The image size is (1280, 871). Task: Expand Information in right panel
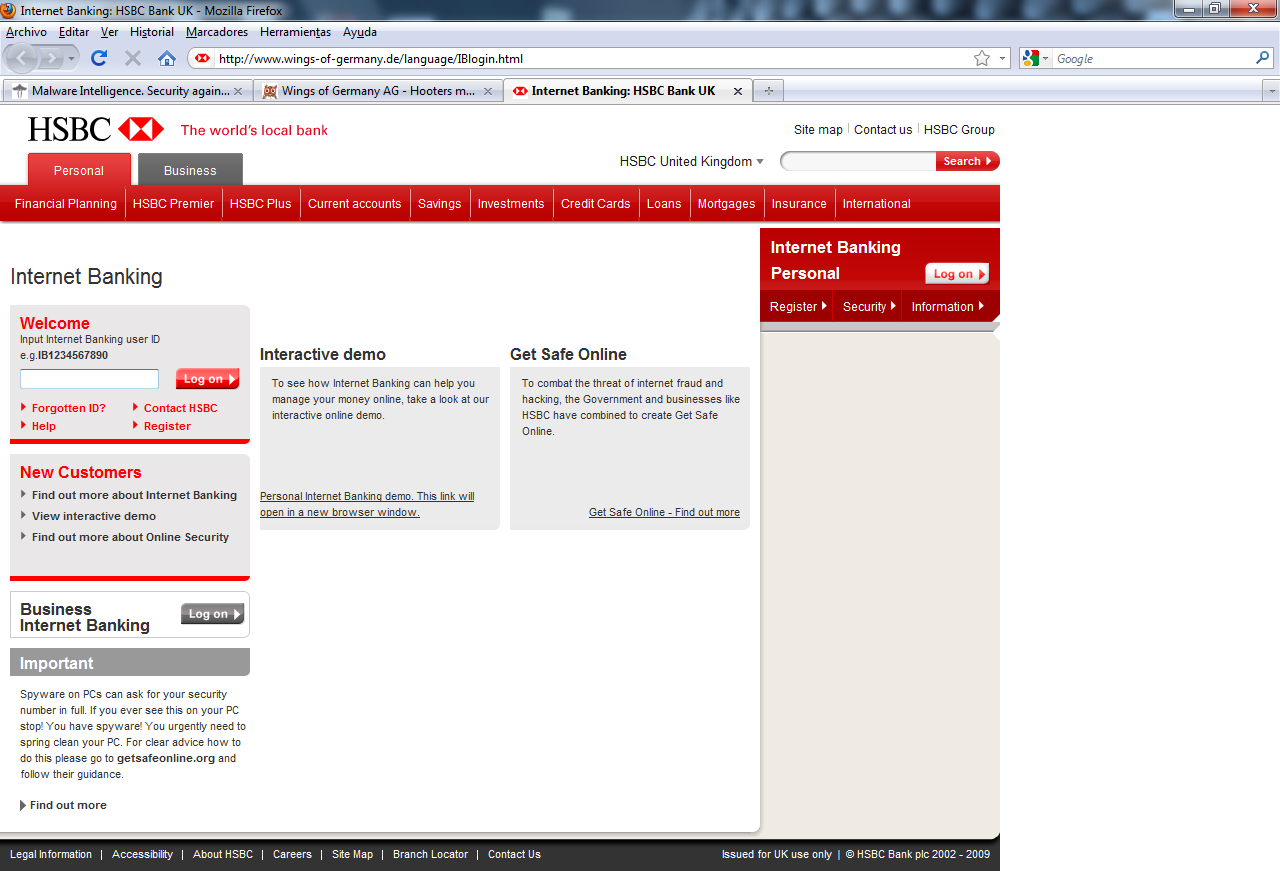[x=948, y=306]
